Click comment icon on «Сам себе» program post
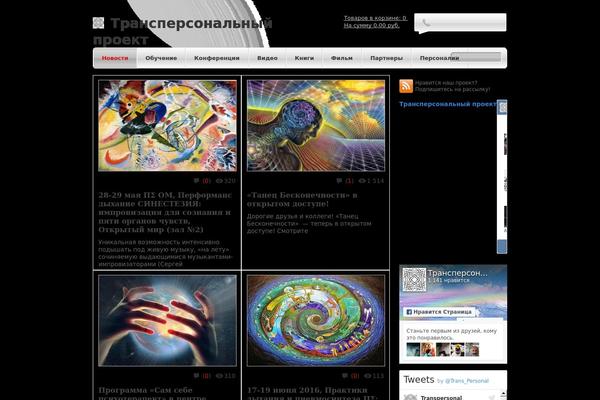 (x=196, y=376)
